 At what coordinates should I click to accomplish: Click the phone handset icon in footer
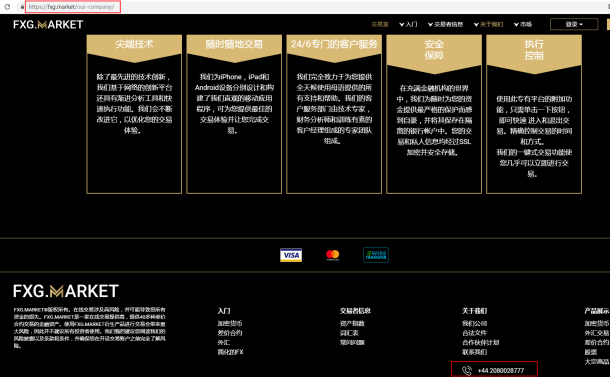click(x=467, y=370)
